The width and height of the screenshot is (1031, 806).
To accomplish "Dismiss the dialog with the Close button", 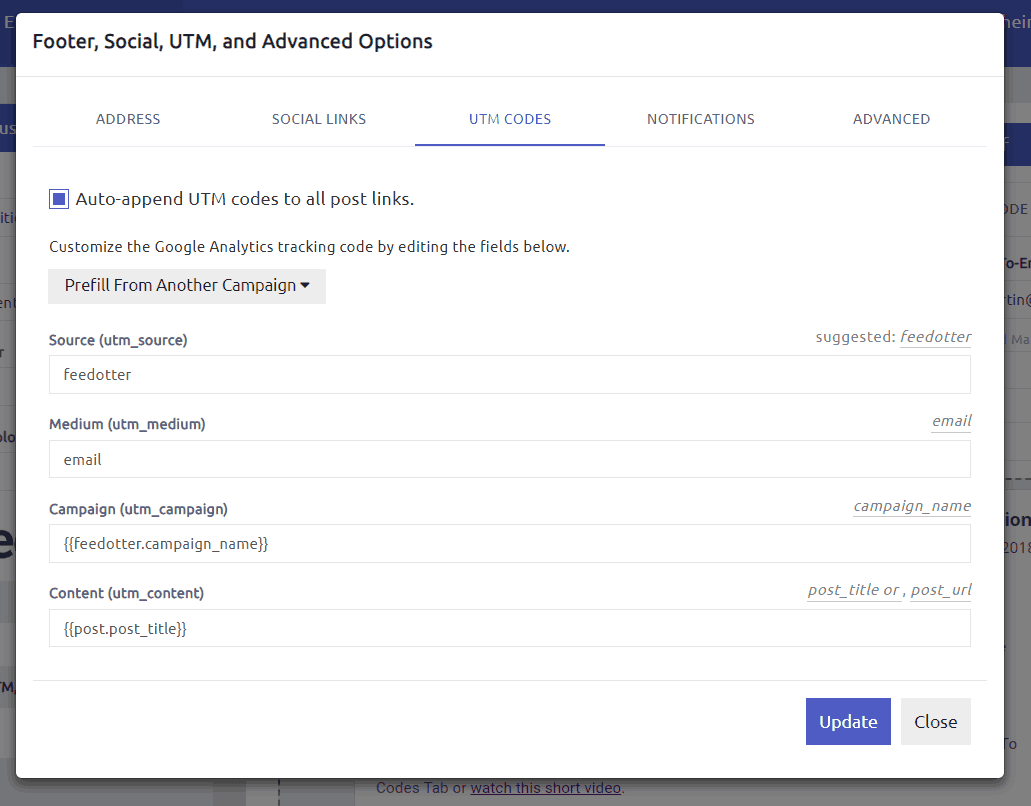I will coord(935,722).
